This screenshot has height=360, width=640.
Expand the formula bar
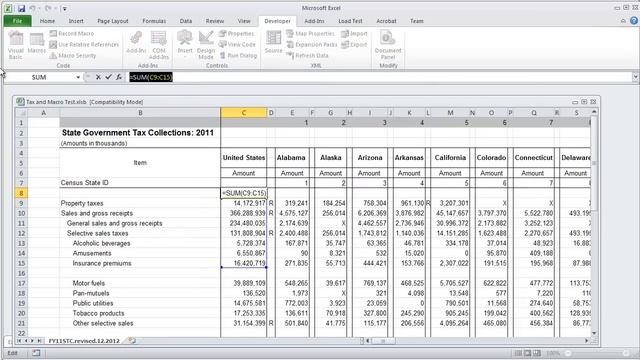point(636,77)
